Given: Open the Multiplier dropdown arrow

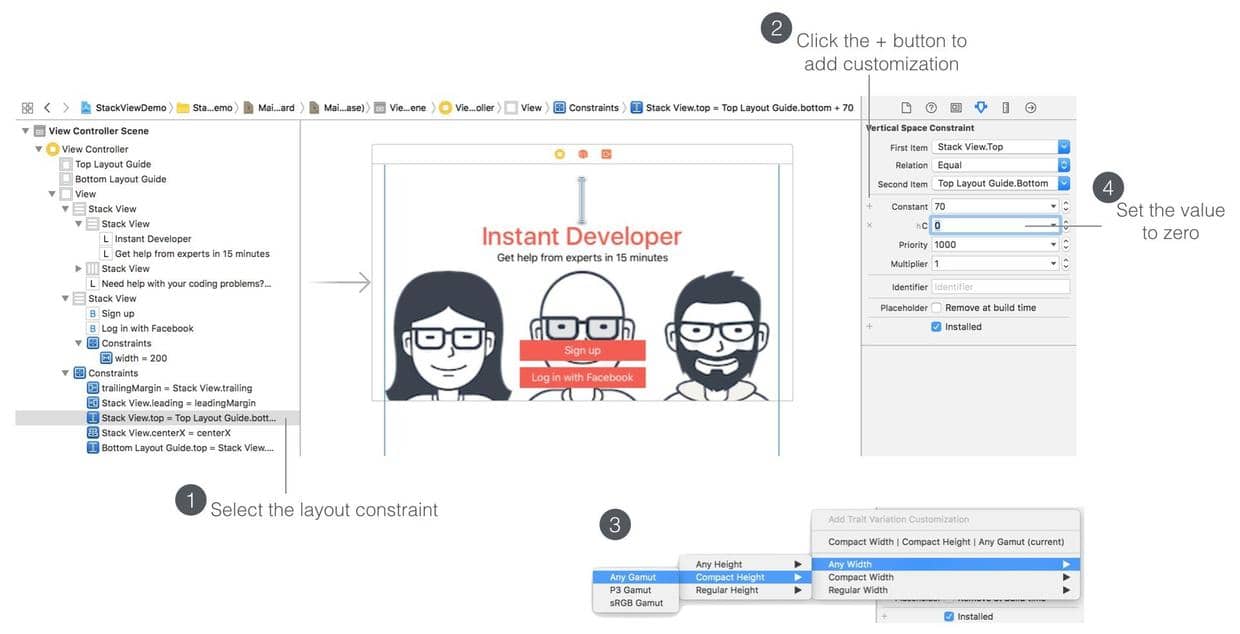Looking at the screenshot, I should pyautogui.click(x=1053, y=264).
